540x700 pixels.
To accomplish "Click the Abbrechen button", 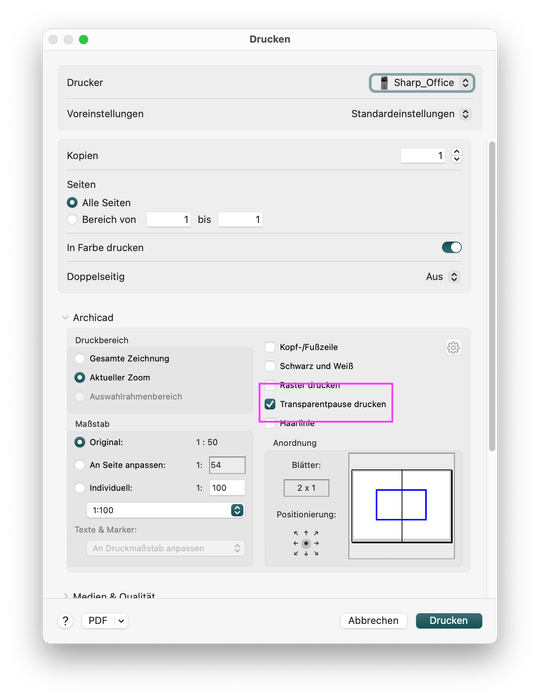I will click(x=373, y=621).
